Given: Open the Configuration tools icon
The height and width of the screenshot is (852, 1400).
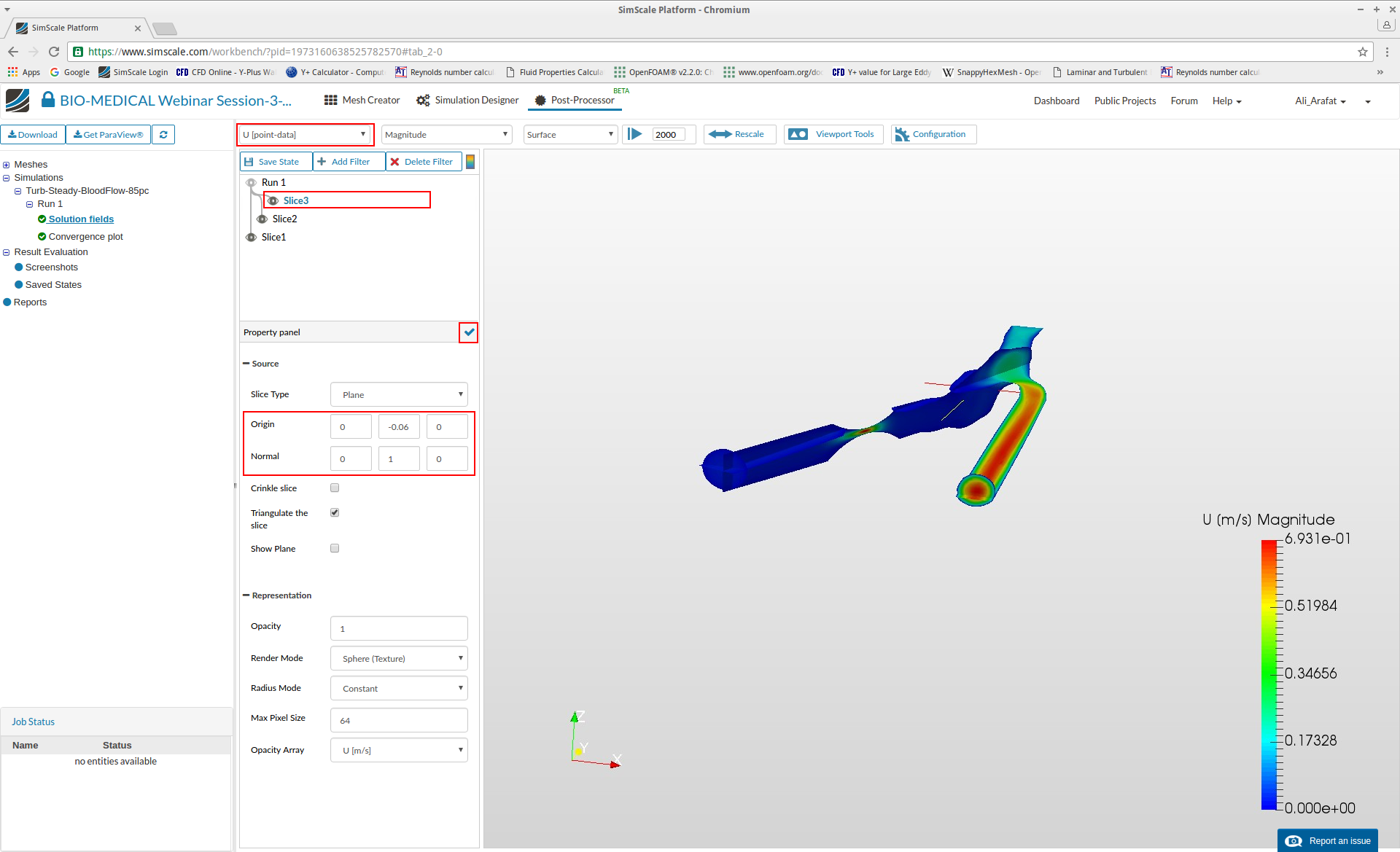Looking at the screenshot, I should point(902,134).
